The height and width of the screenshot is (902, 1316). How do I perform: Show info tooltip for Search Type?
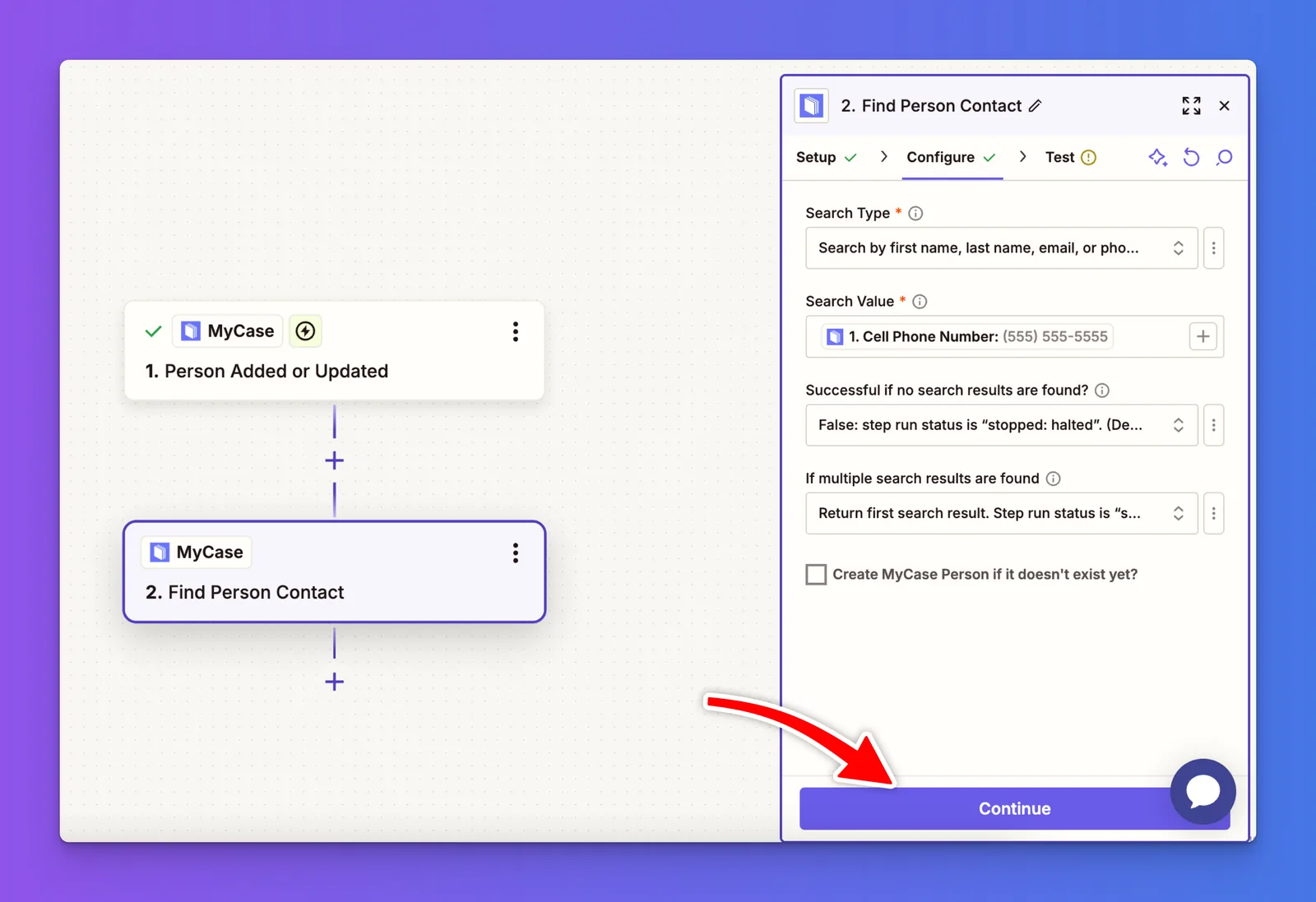(x=915, y=213)
